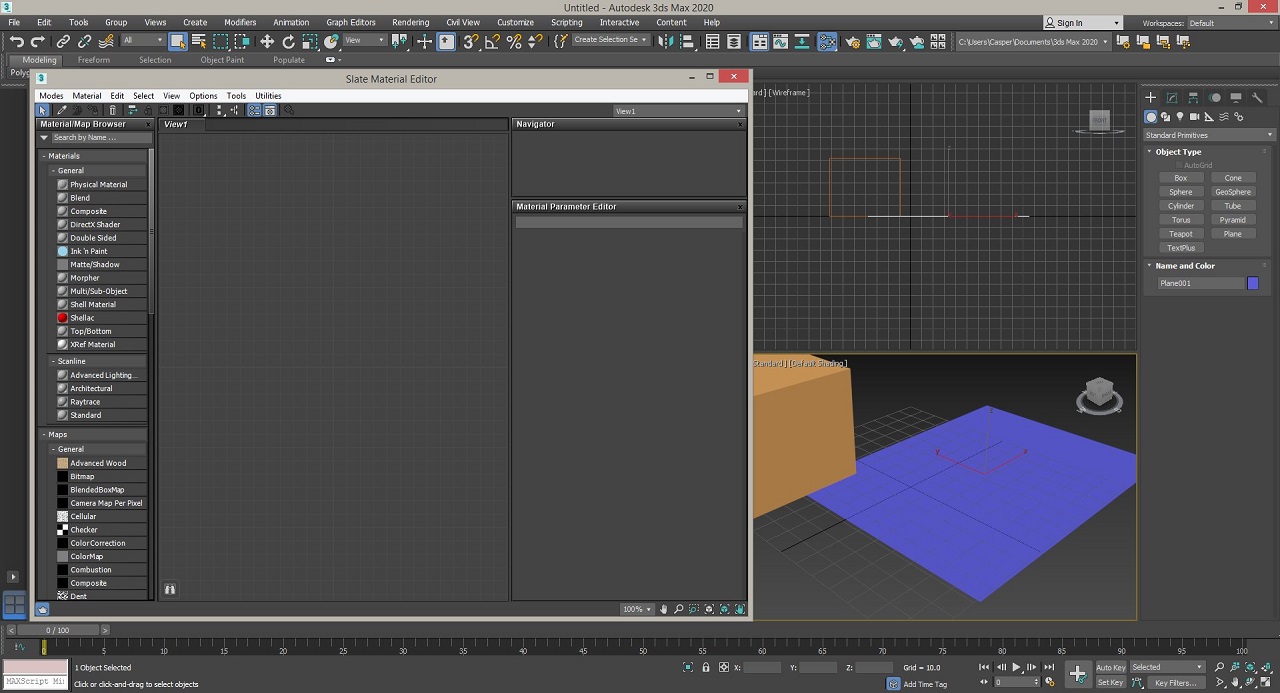Click the Teapot object type button

[x=1181, y=234]
